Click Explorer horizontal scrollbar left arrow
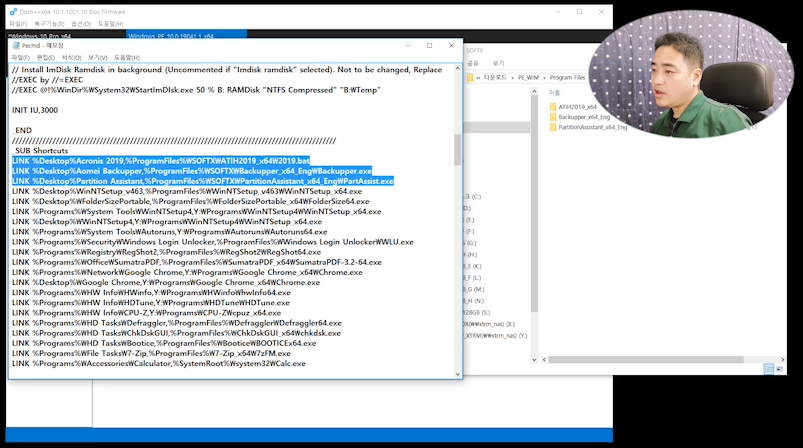 click(x=544, y=359)
